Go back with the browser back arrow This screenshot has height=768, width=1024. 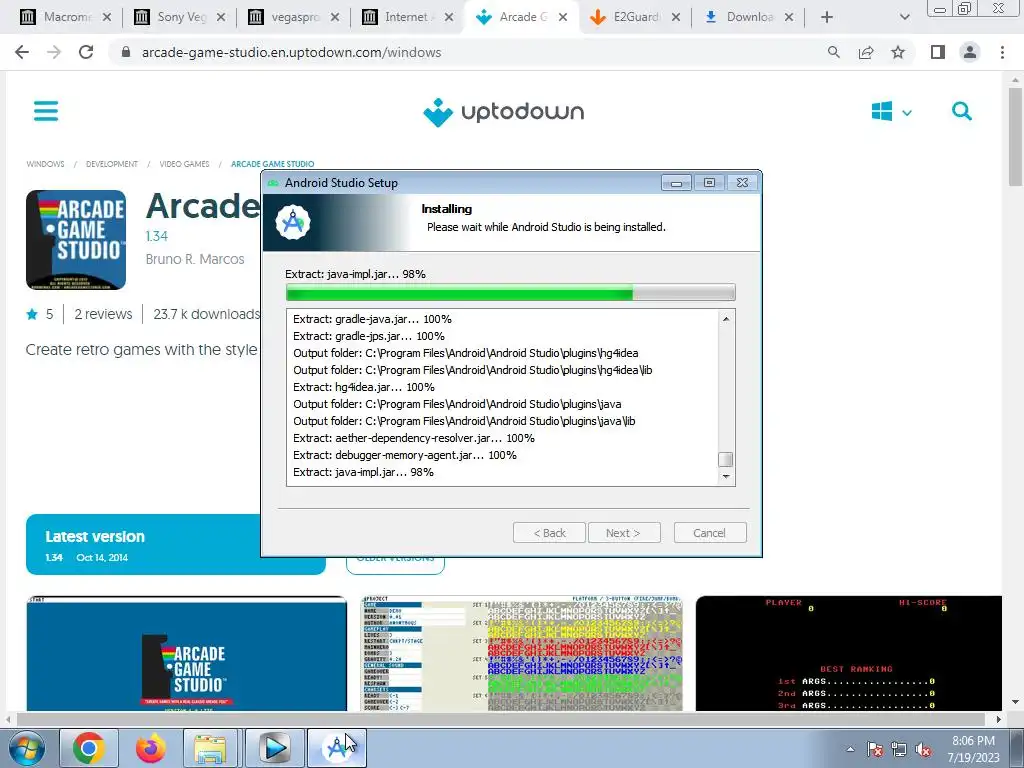click(x=22, y=52)
